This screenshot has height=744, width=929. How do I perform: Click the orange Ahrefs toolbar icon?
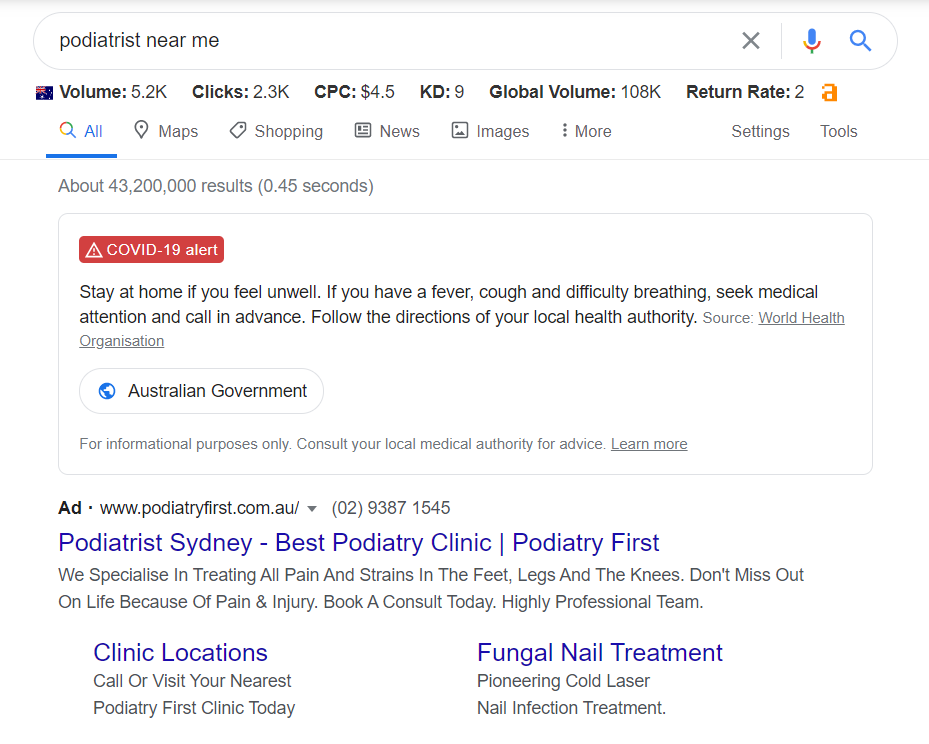coord(829,93)
